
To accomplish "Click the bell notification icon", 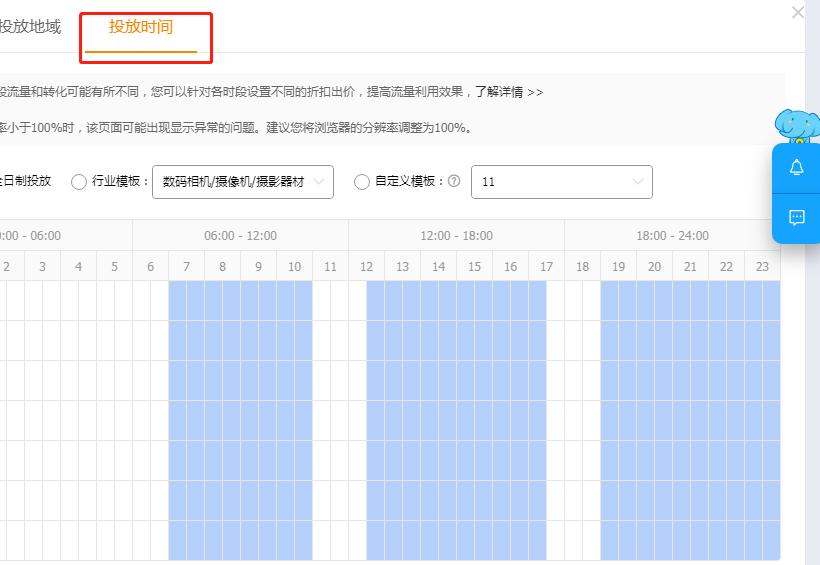I will coord(796,167).
